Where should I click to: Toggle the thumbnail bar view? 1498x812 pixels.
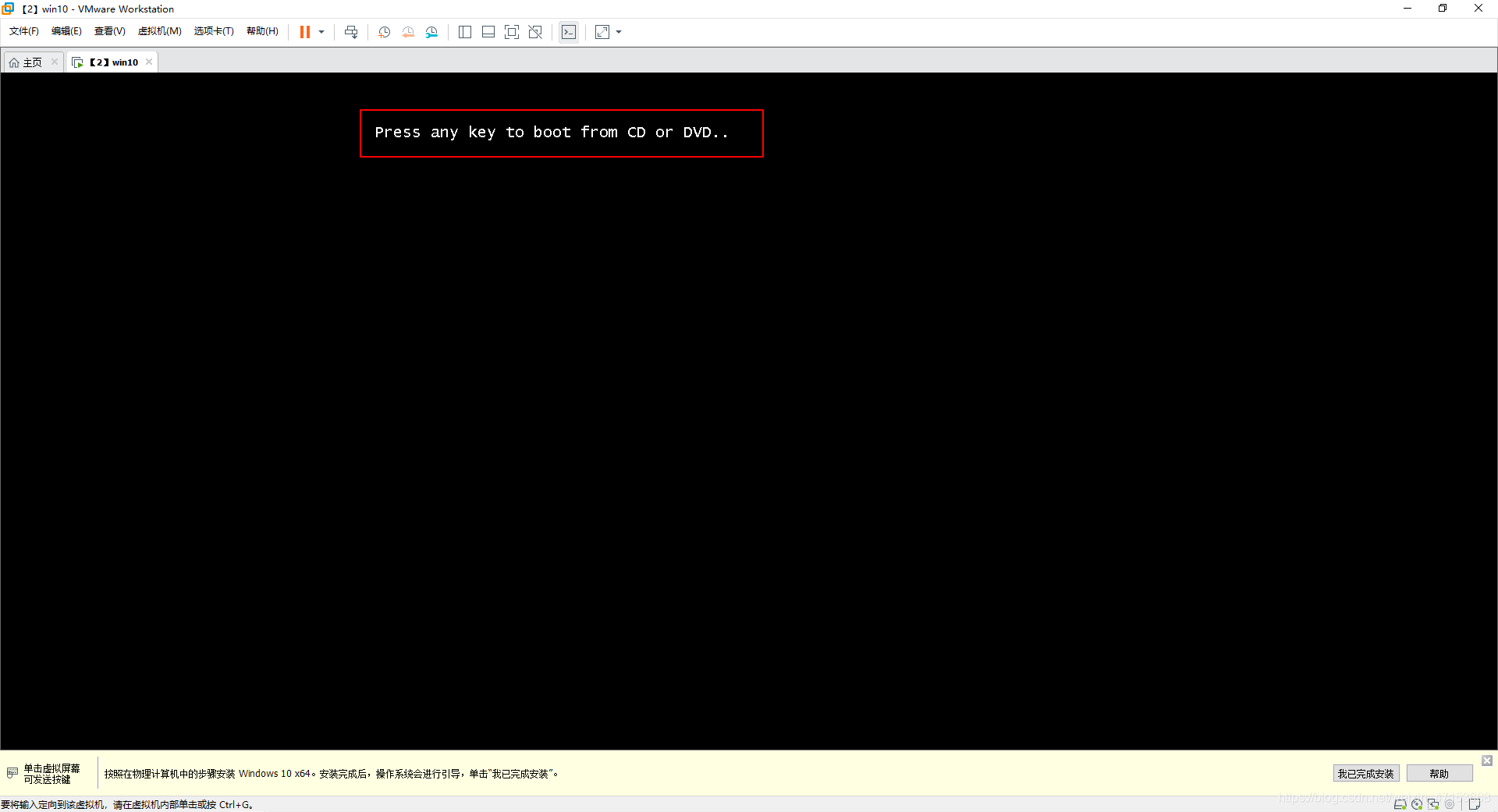488,32
